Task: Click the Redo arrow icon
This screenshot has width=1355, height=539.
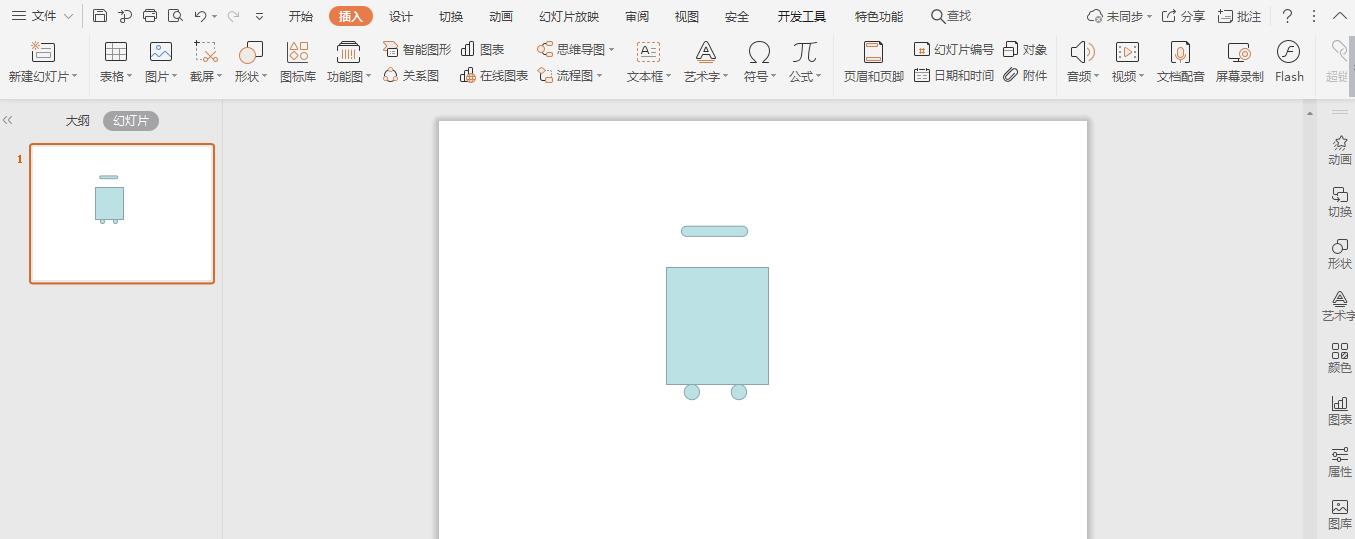Action: 233,16
